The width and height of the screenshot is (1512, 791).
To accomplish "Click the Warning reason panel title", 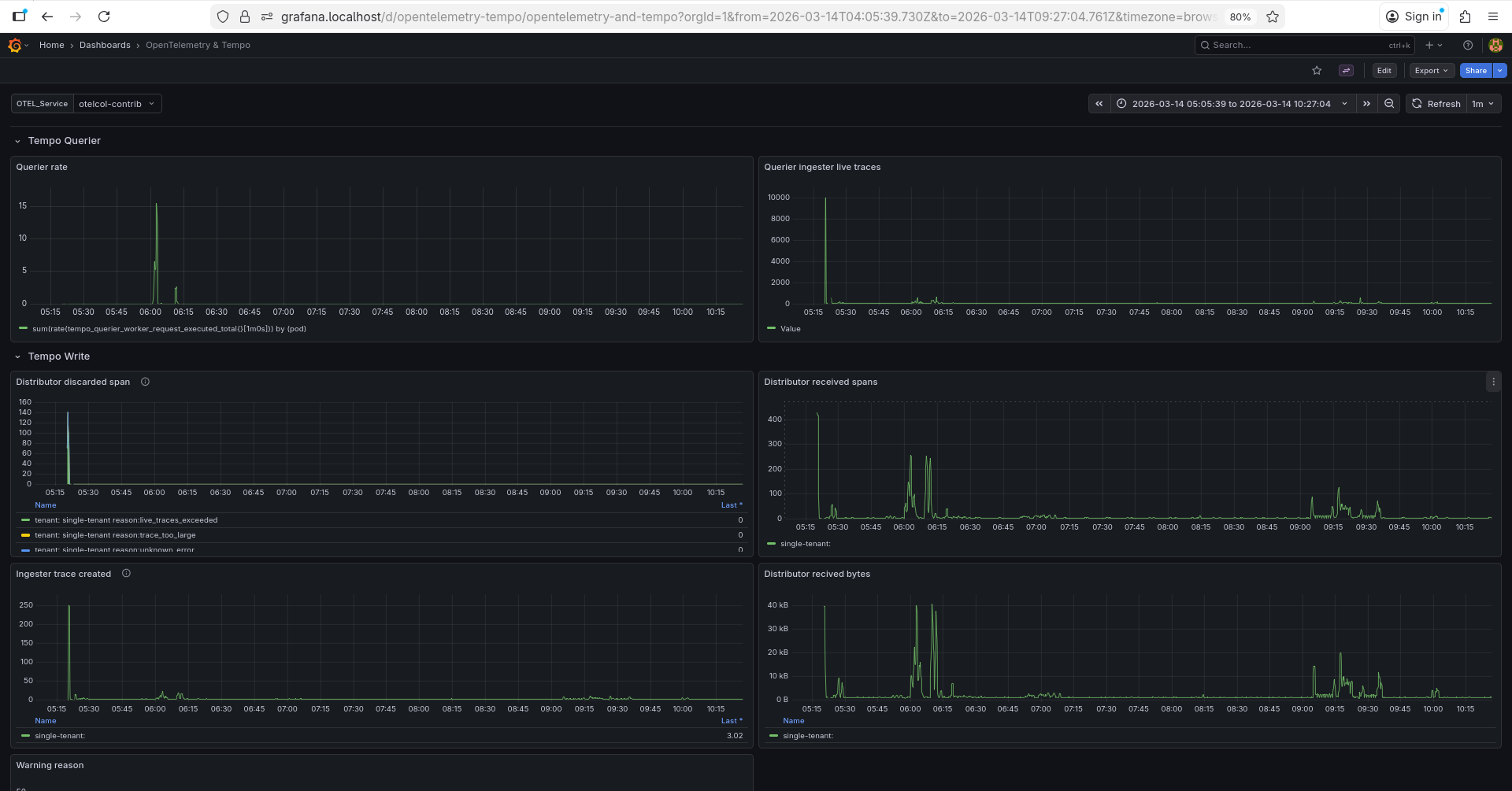I will click(x=50, y=765).
